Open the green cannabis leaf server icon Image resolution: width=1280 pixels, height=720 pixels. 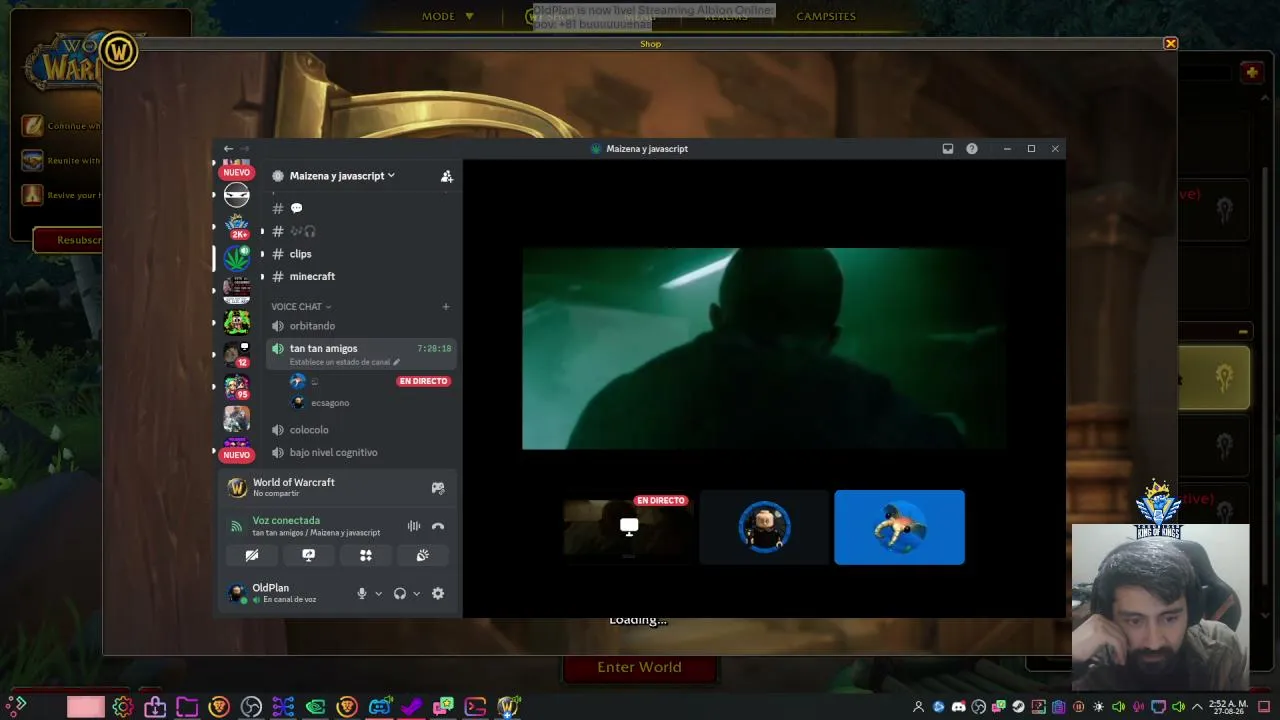coord(237,258)
